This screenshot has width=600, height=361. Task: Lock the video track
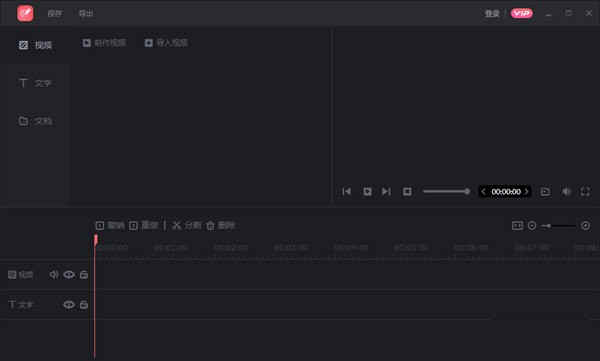point(84,274)
